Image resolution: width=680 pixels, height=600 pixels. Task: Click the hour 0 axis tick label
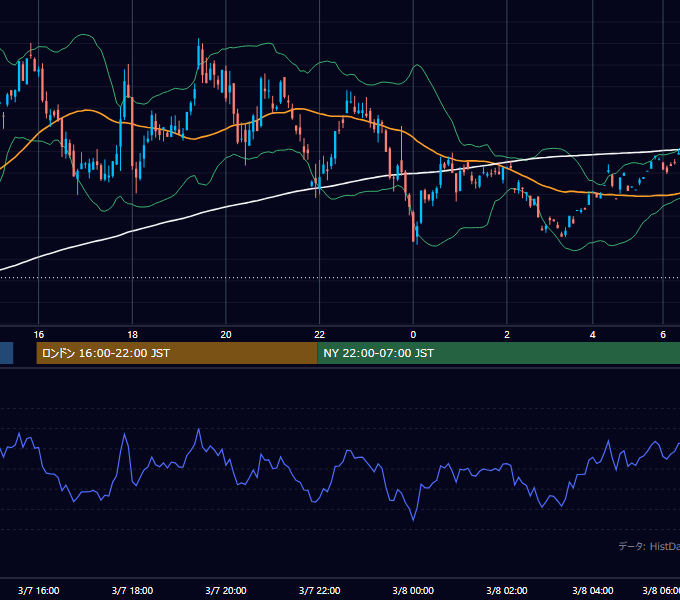[413, 335]
